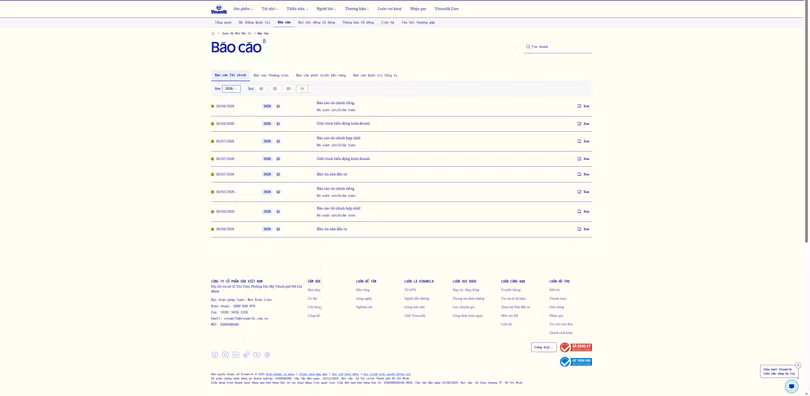Open 'Thanh toán' footer link

coord(558,298)
